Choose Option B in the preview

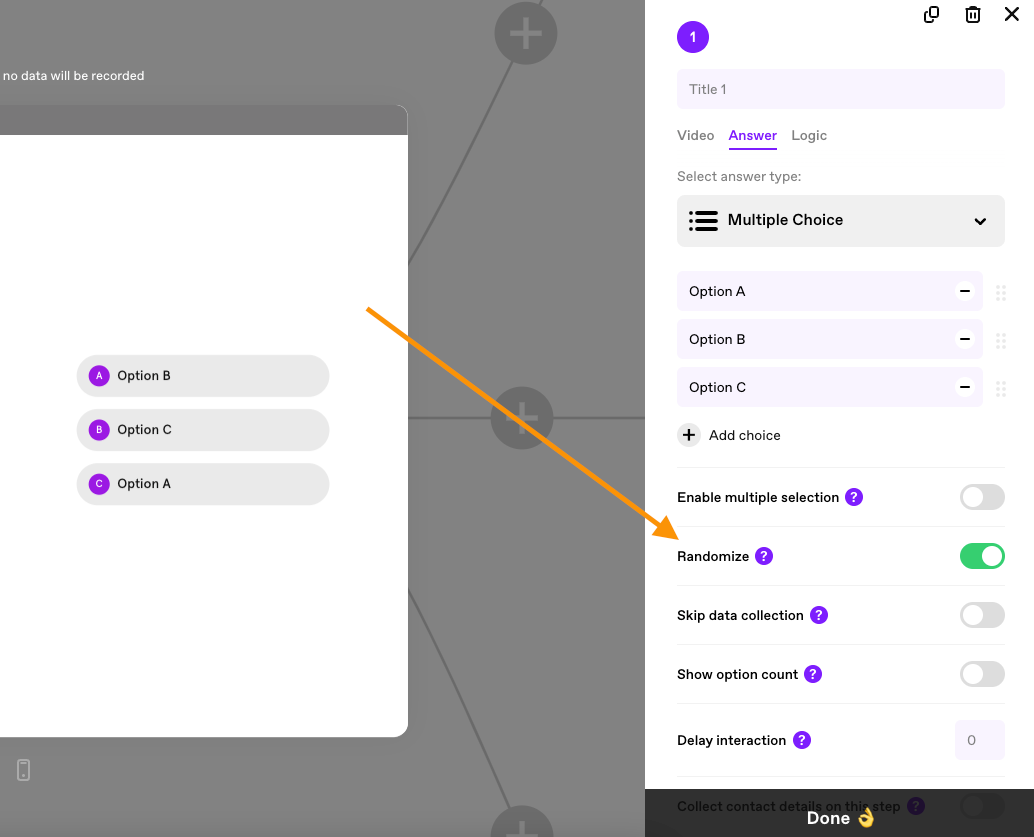[x=202, y=376]
